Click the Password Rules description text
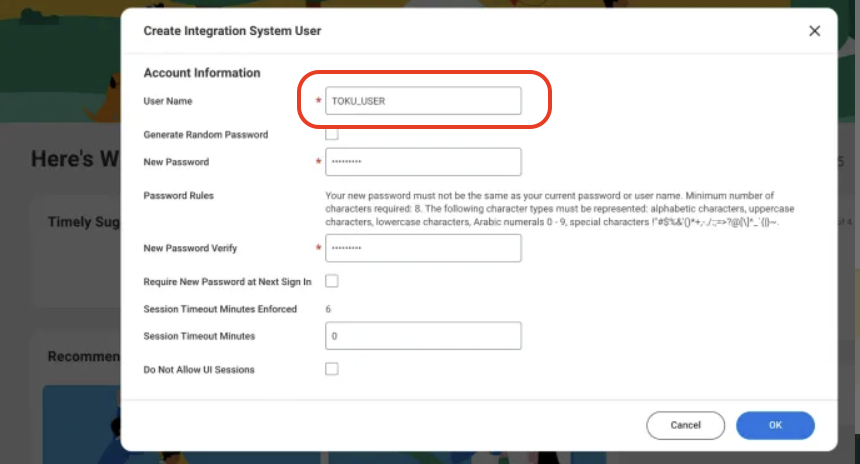This screenshot has height=464, width=860. tap(559, 209)
